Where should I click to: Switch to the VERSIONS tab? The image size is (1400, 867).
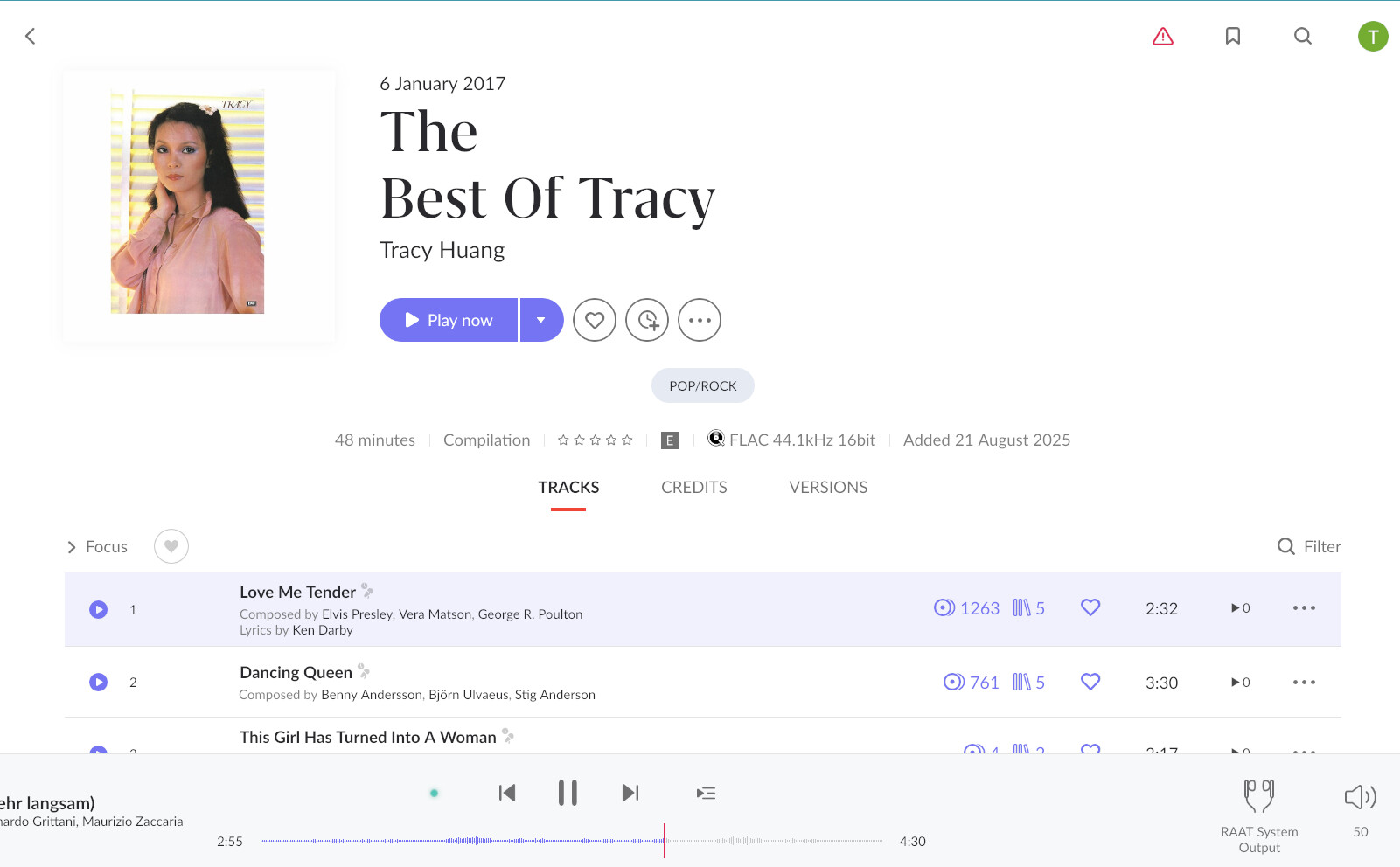(x=828, y=488)
